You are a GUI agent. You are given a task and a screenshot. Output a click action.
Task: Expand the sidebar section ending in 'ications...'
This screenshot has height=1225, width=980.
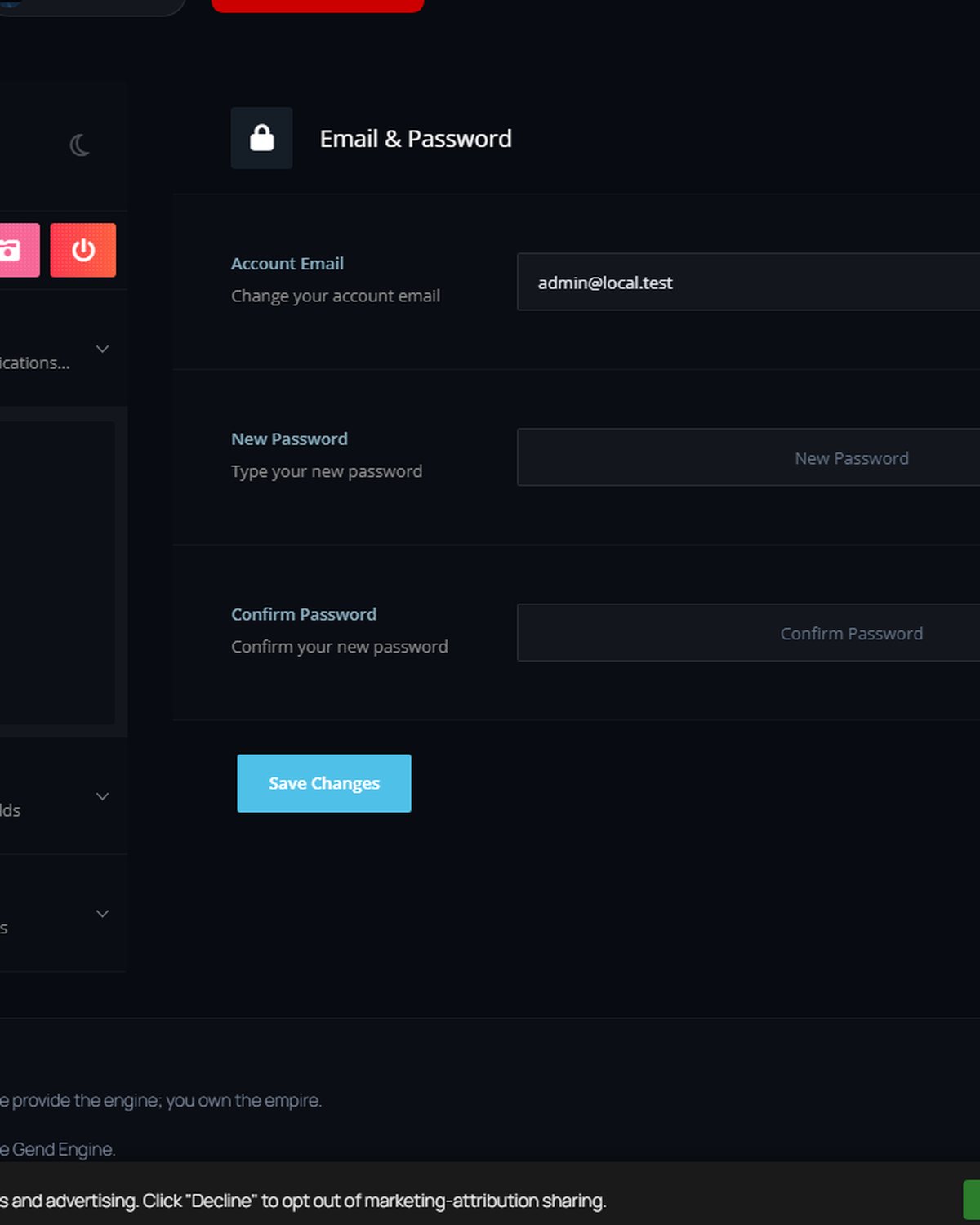[103, 350]
